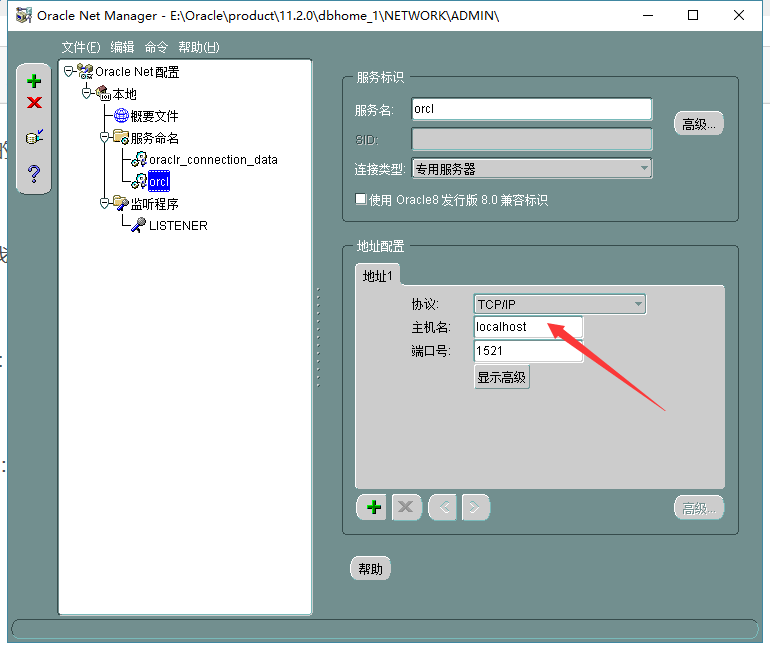Click the service icon beside orcl node
The image size is (770, 650).
tap(139, 181)
